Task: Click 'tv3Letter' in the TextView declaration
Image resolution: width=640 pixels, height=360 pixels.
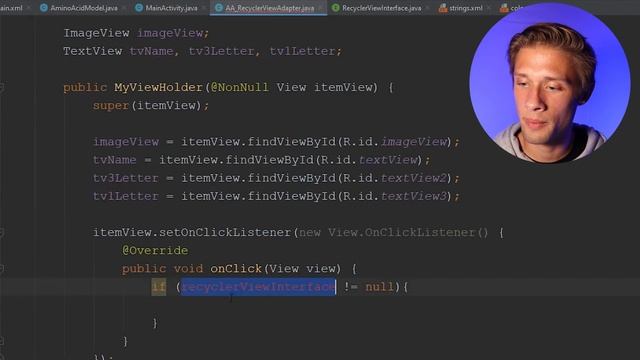Action: coord(221,51)
